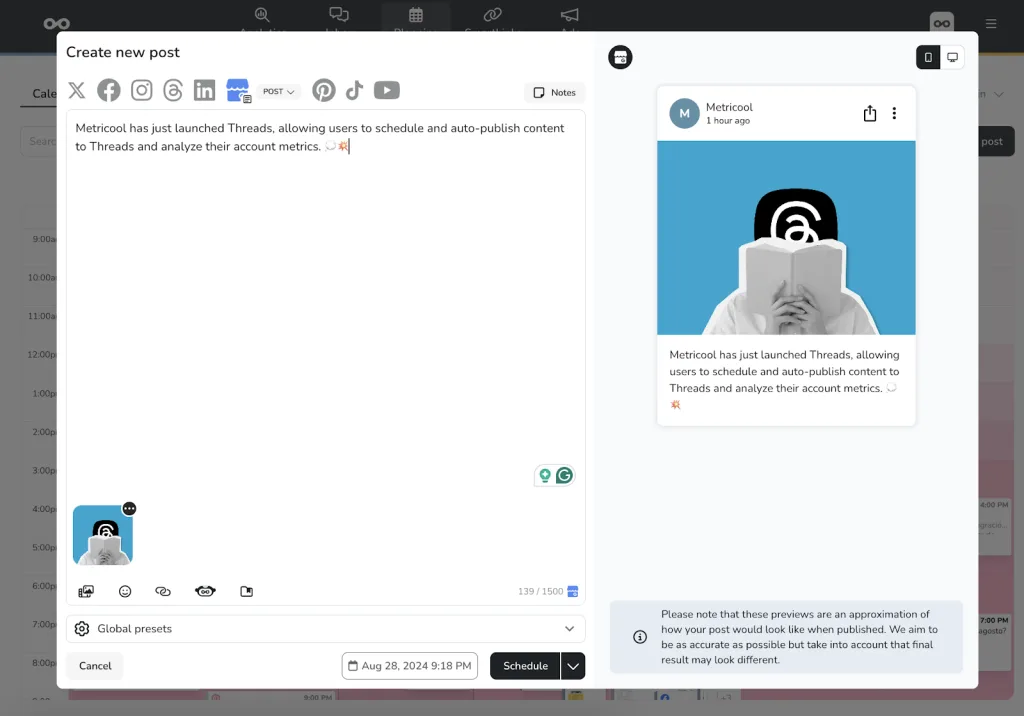
Task: Open the brand profile avatar in header
Action: click(x=942, y=22)
